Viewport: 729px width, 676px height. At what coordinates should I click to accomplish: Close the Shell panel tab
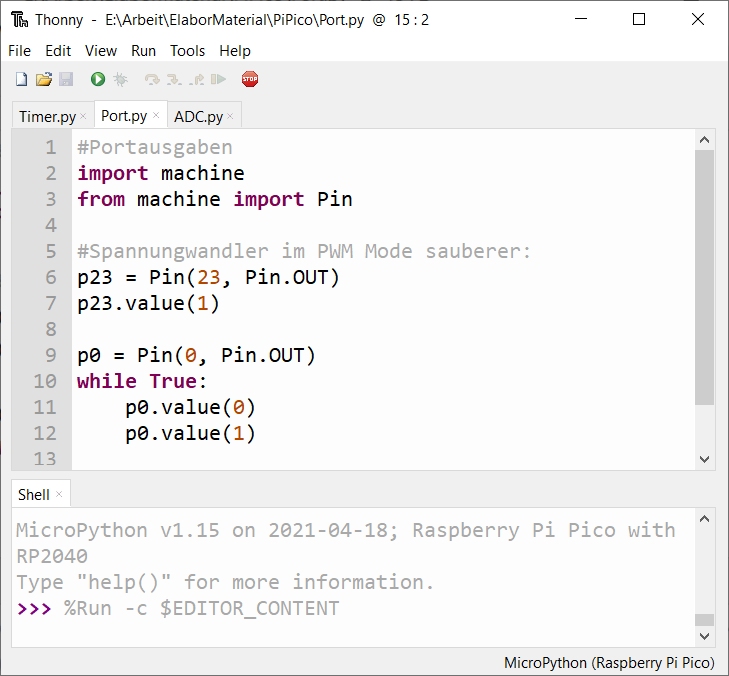coord(59,495)
